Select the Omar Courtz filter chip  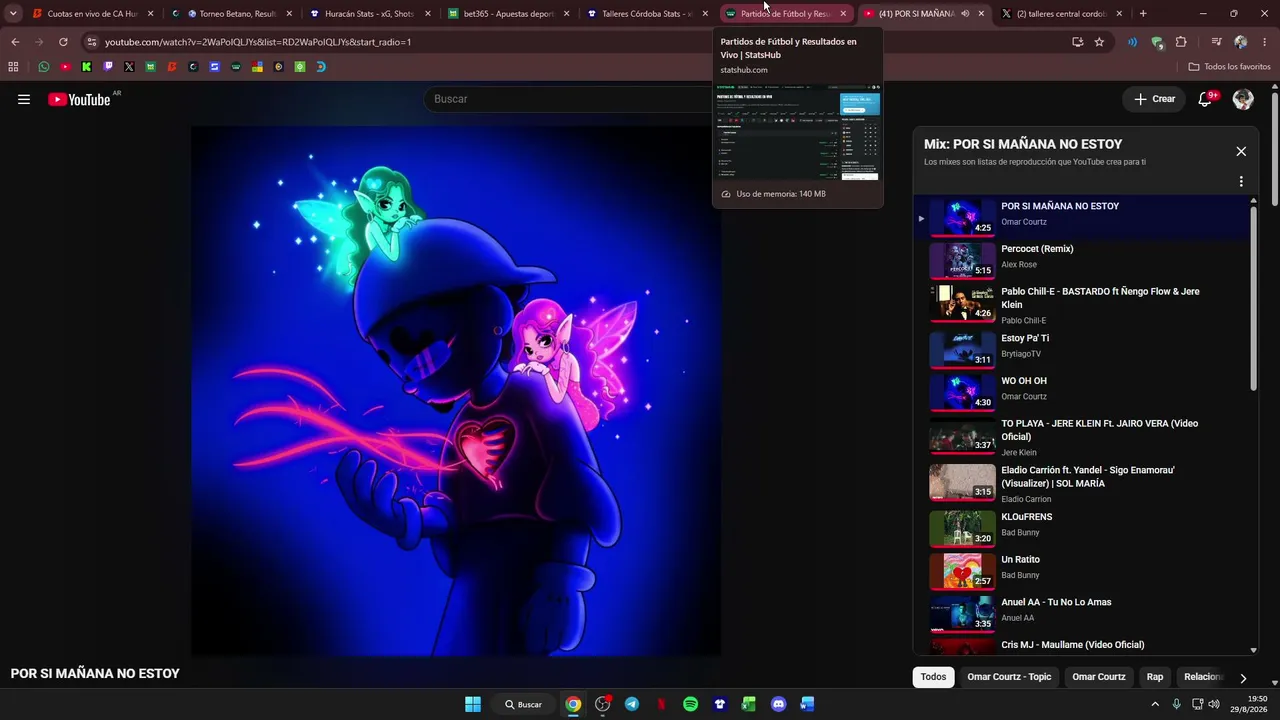pos(1099,677)
